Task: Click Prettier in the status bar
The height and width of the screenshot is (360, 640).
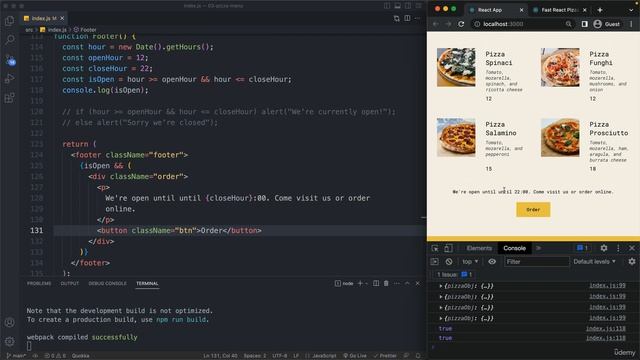Action: tap(385, 356)
